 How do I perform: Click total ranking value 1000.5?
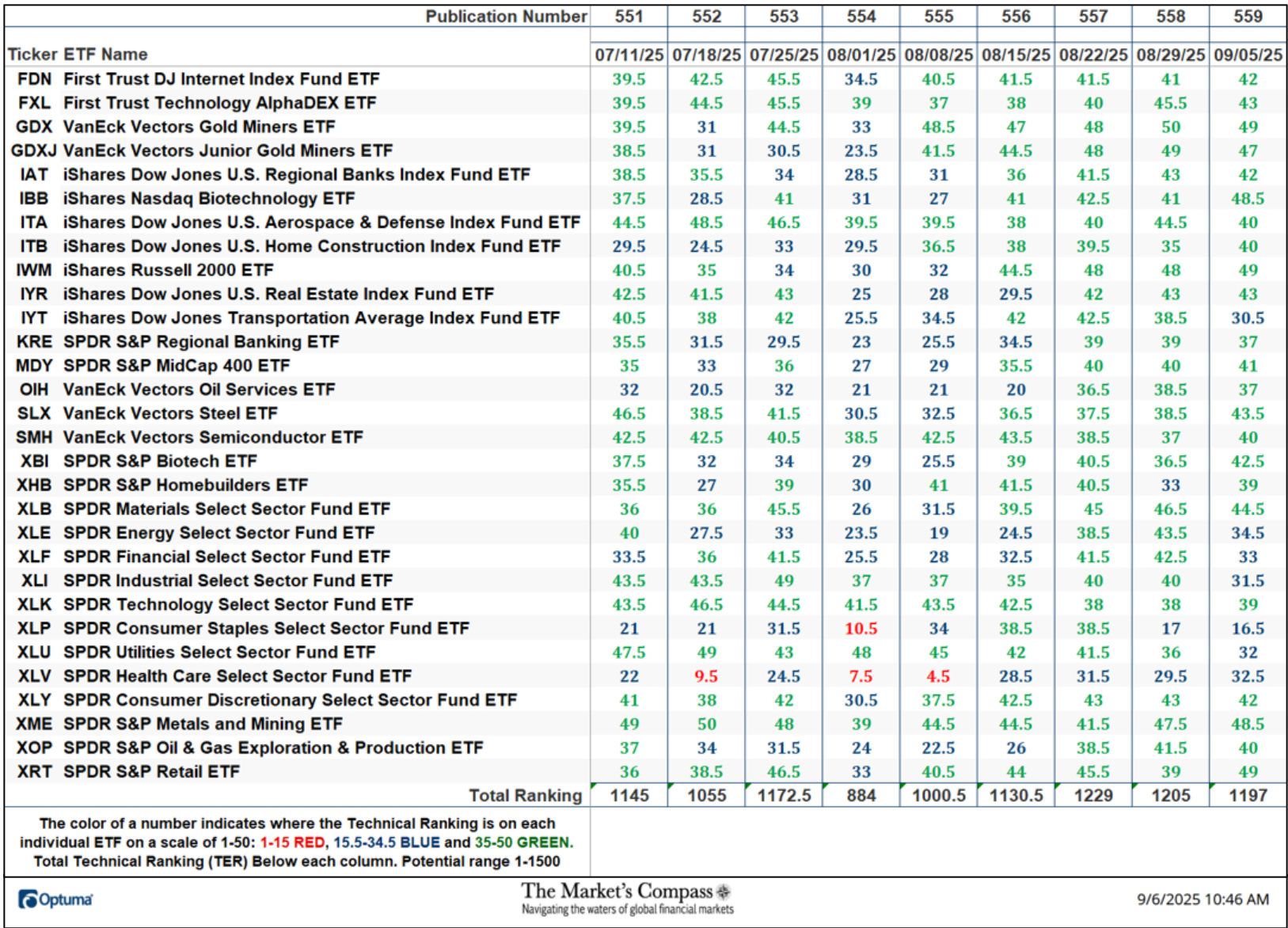point(939,796)
